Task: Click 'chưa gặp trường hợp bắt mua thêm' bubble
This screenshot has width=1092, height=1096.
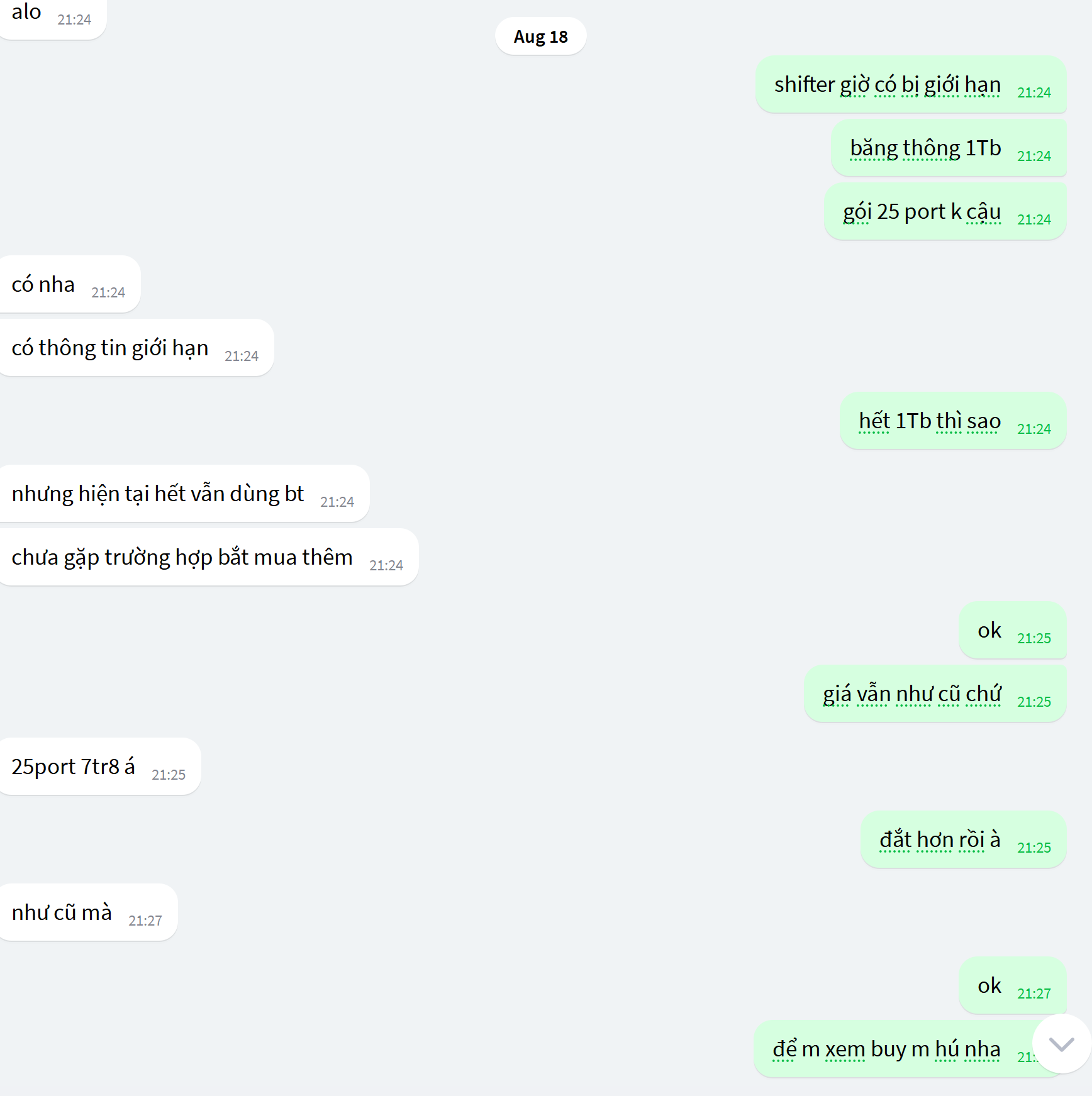Action: point(208,557)
